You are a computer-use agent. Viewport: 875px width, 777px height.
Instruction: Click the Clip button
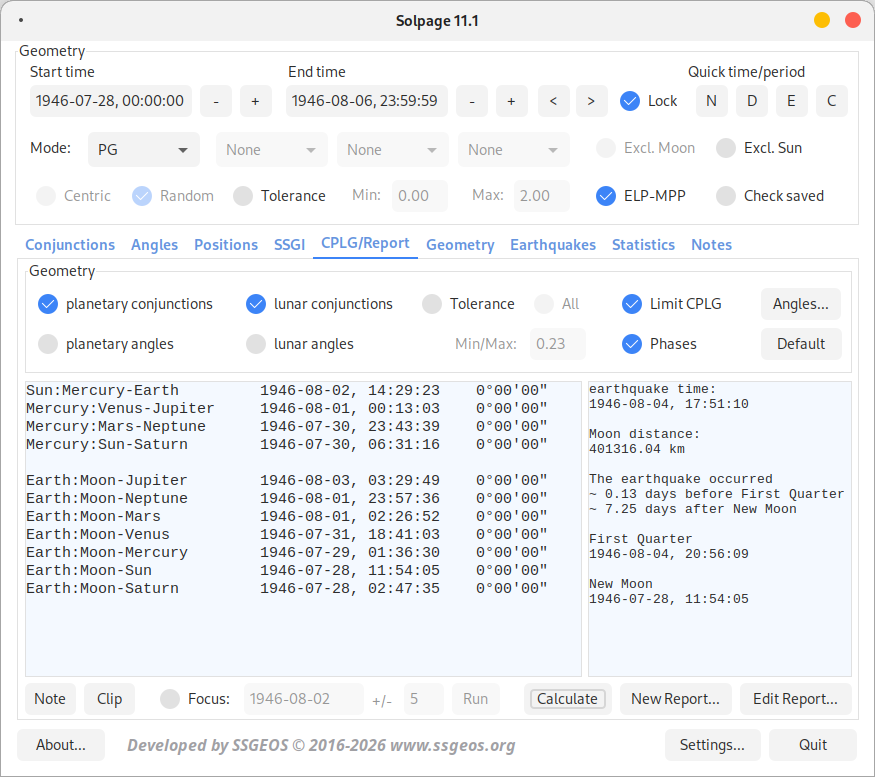click(109, 699)
